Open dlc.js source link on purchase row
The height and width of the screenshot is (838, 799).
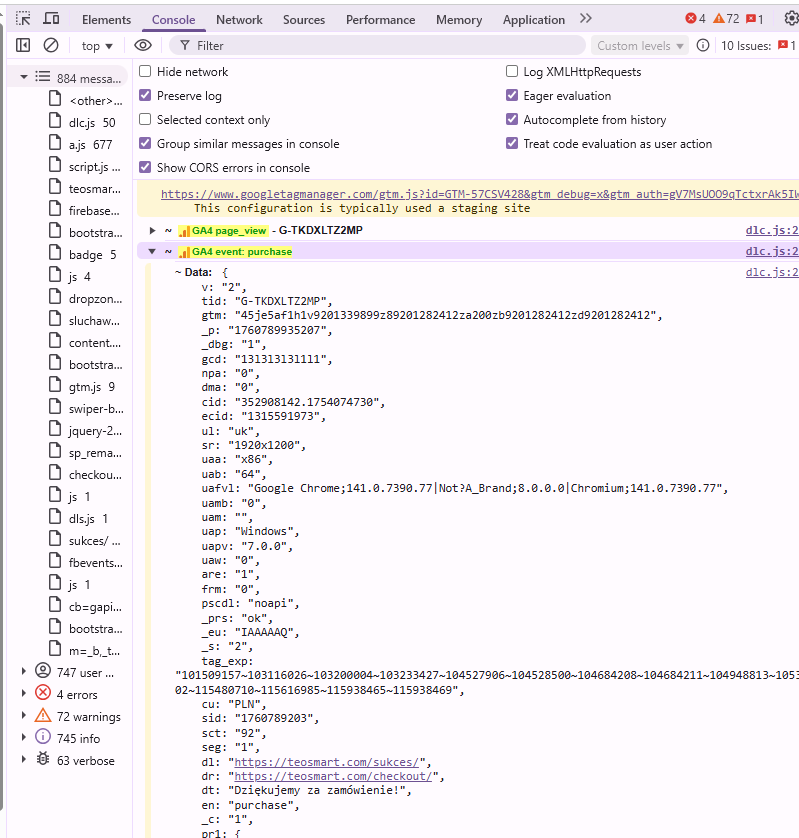point(772,251)
